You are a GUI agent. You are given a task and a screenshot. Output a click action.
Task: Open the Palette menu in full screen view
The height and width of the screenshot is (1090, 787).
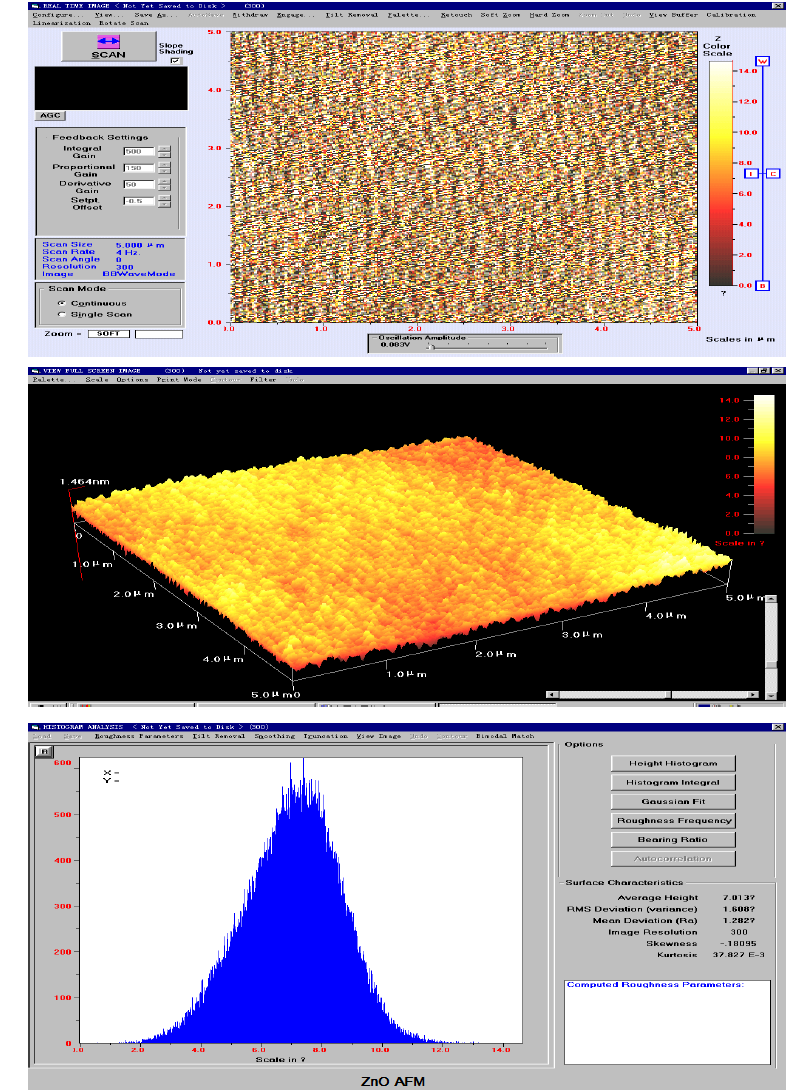(48, 379)
